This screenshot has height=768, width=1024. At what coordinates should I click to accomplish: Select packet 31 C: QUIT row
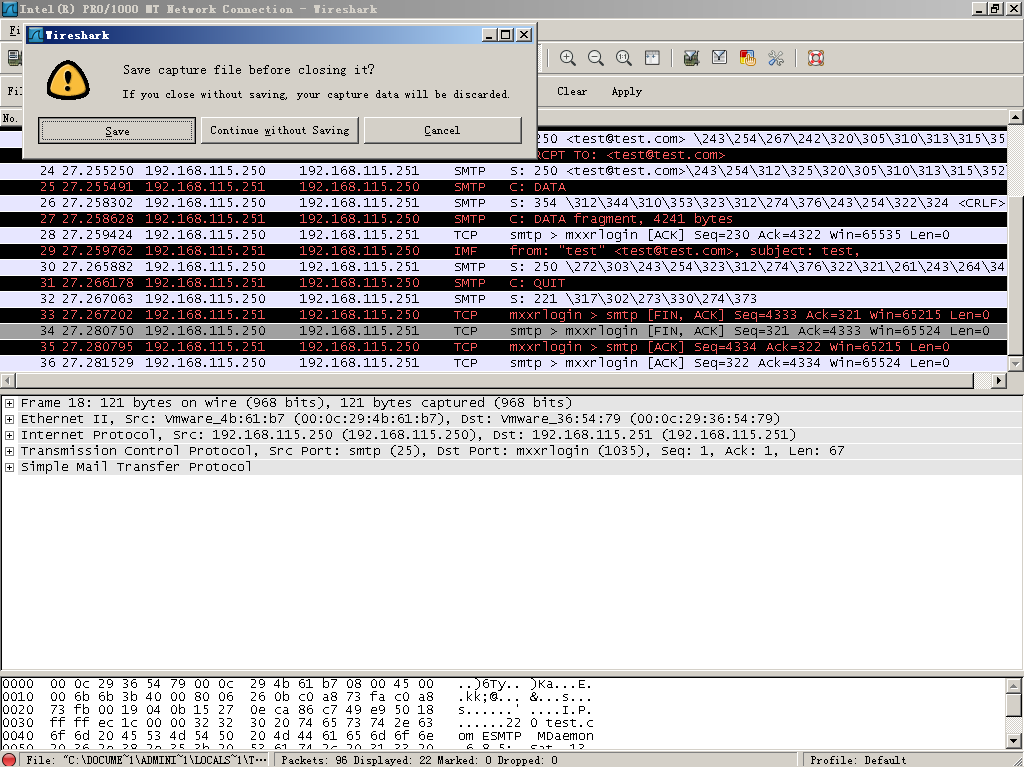click(504, 283)
